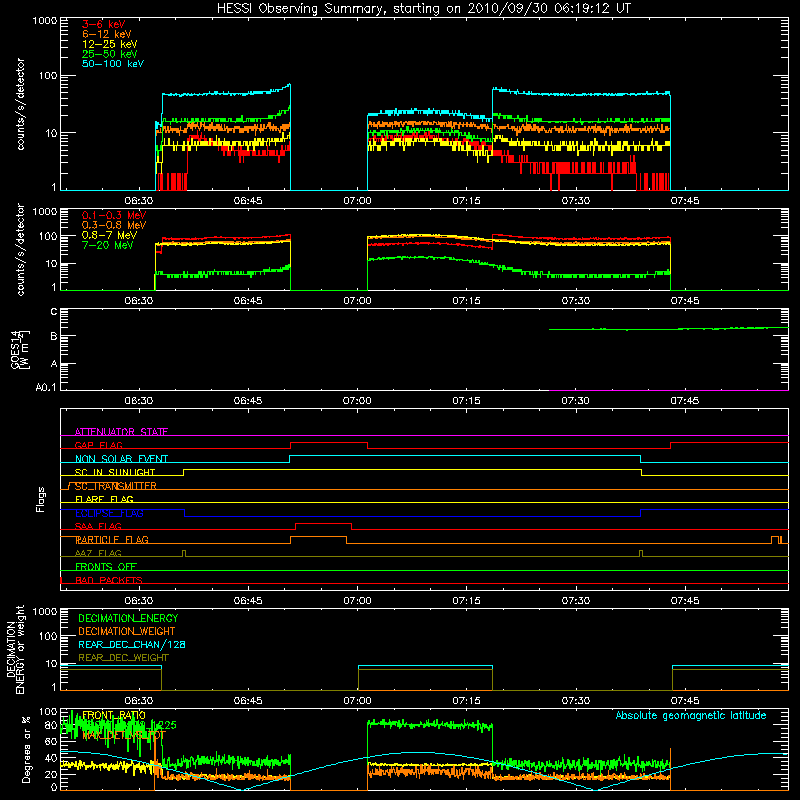The height and width of the screenshot is (800, 800).
Task: Click the DECIMATION ENERGY or weight axis label
Action: [x=15, y=649]
